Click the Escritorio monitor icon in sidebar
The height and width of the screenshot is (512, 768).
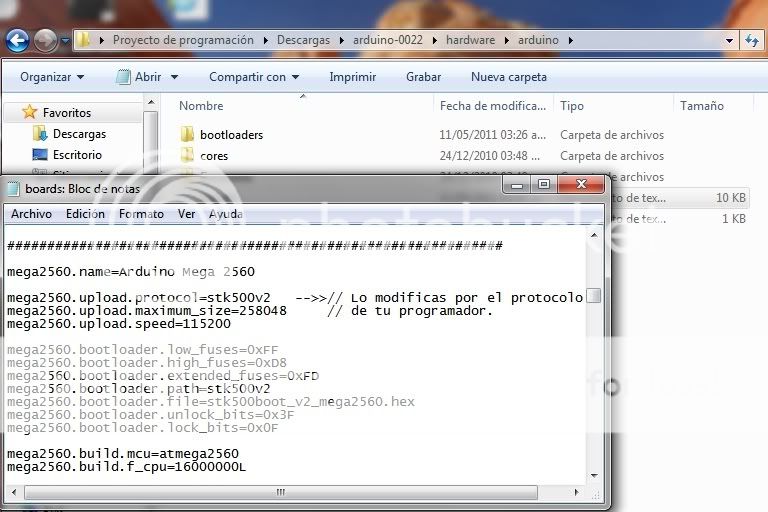point(40,155)
